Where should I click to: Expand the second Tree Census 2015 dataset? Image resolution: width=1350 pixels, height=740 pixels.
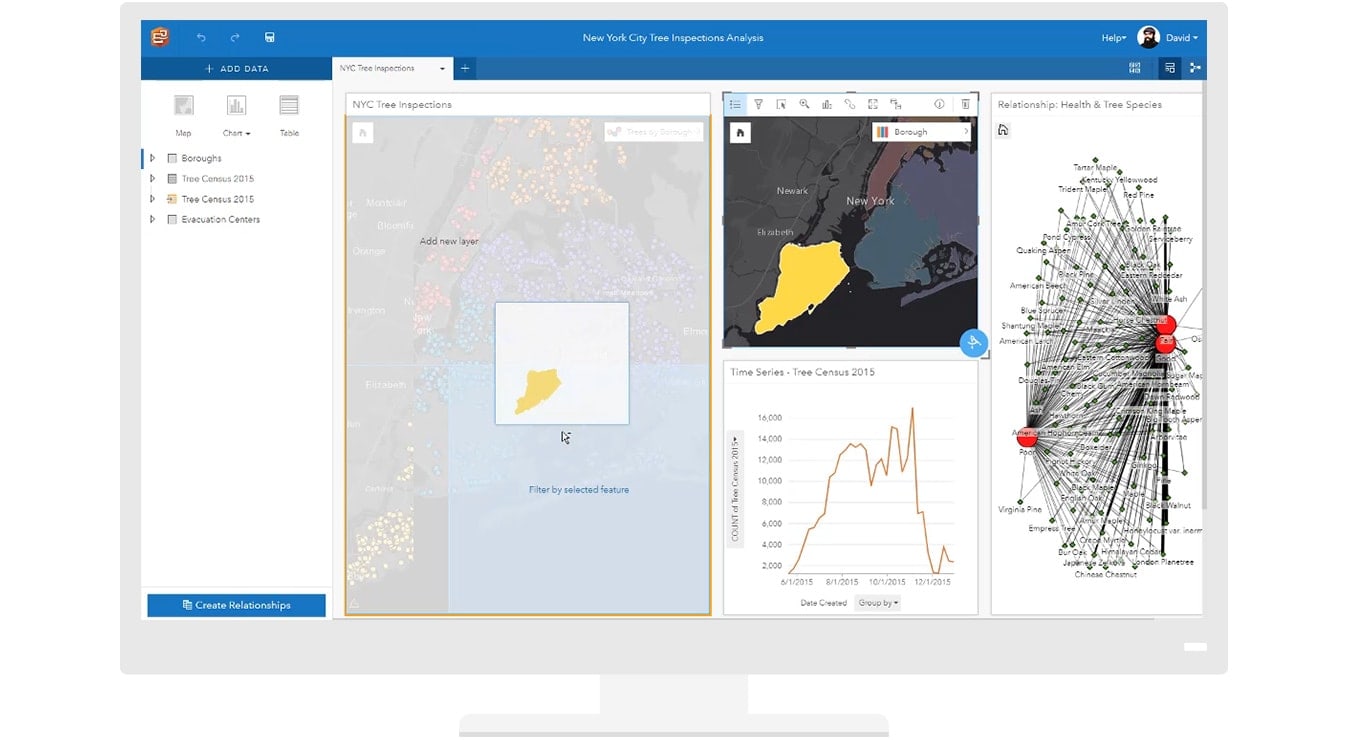click(153, 199)
